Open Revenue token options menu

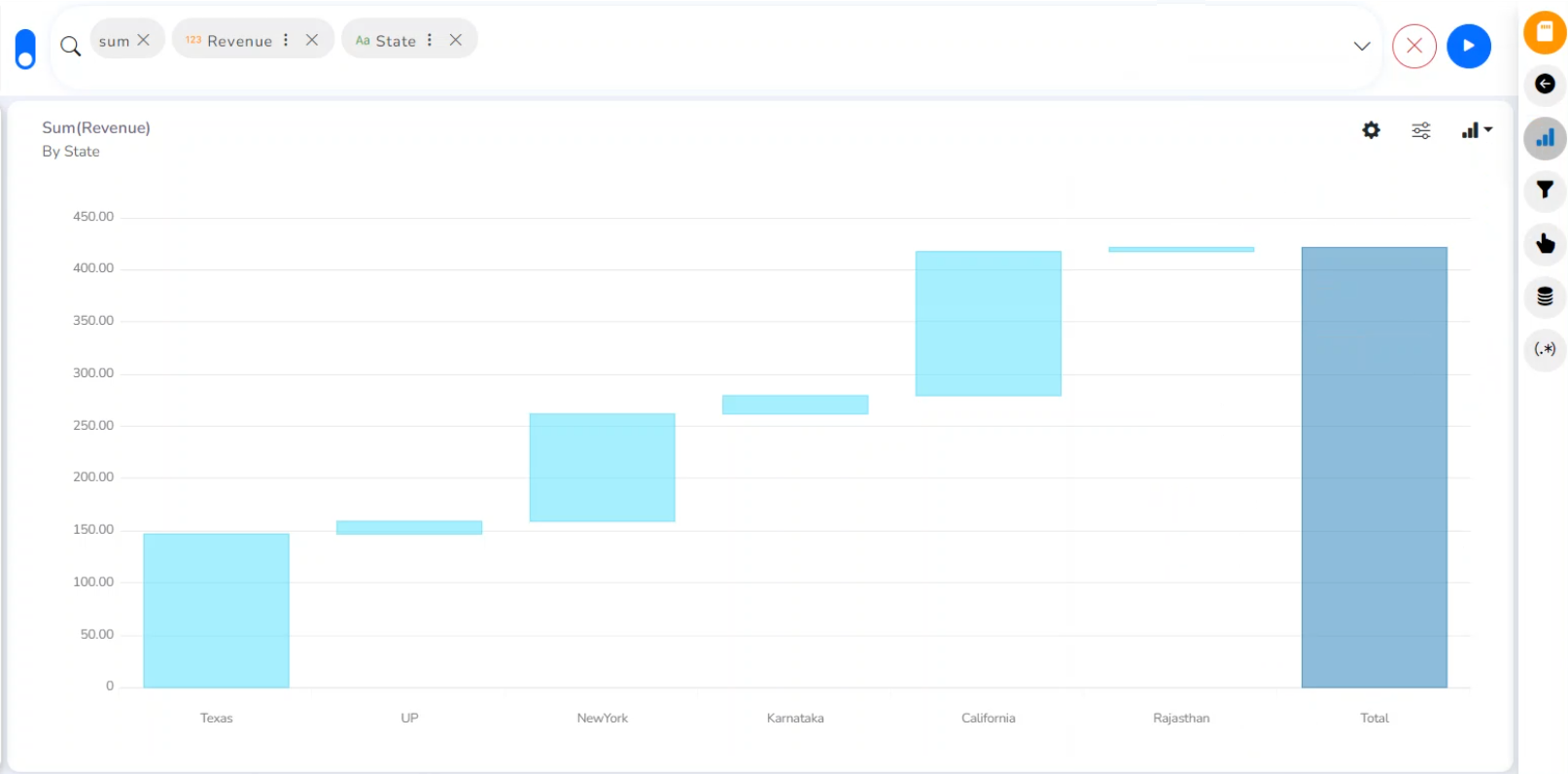pos(286,40)
